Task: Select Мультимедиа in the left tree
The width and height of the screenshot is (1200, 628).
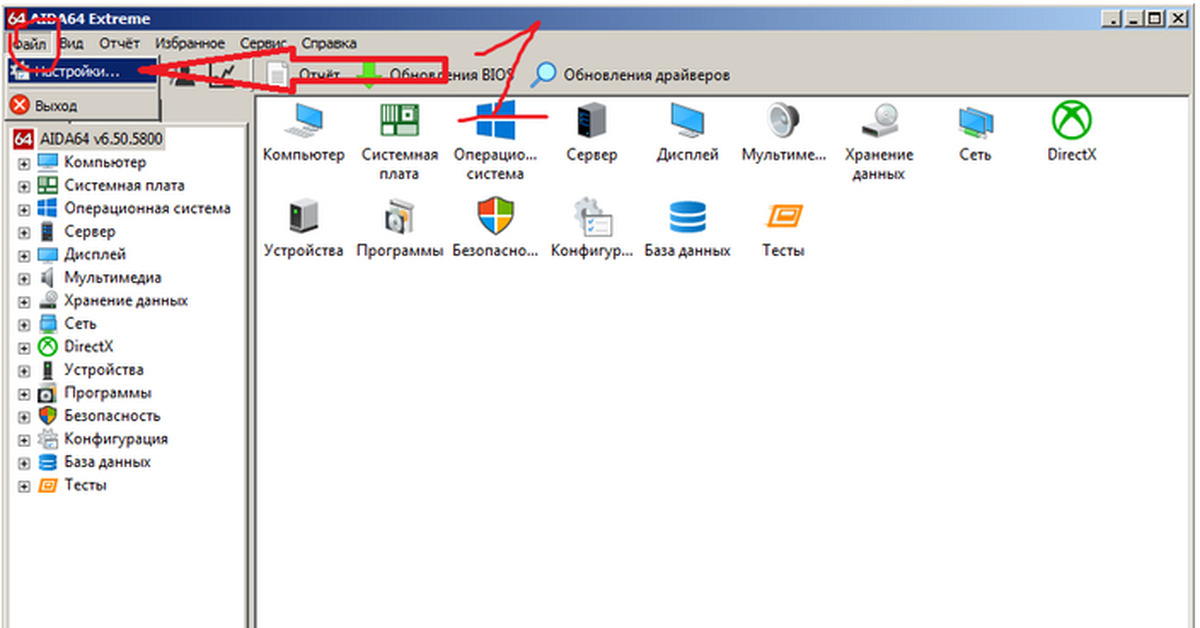Action: tap(112, 277)
